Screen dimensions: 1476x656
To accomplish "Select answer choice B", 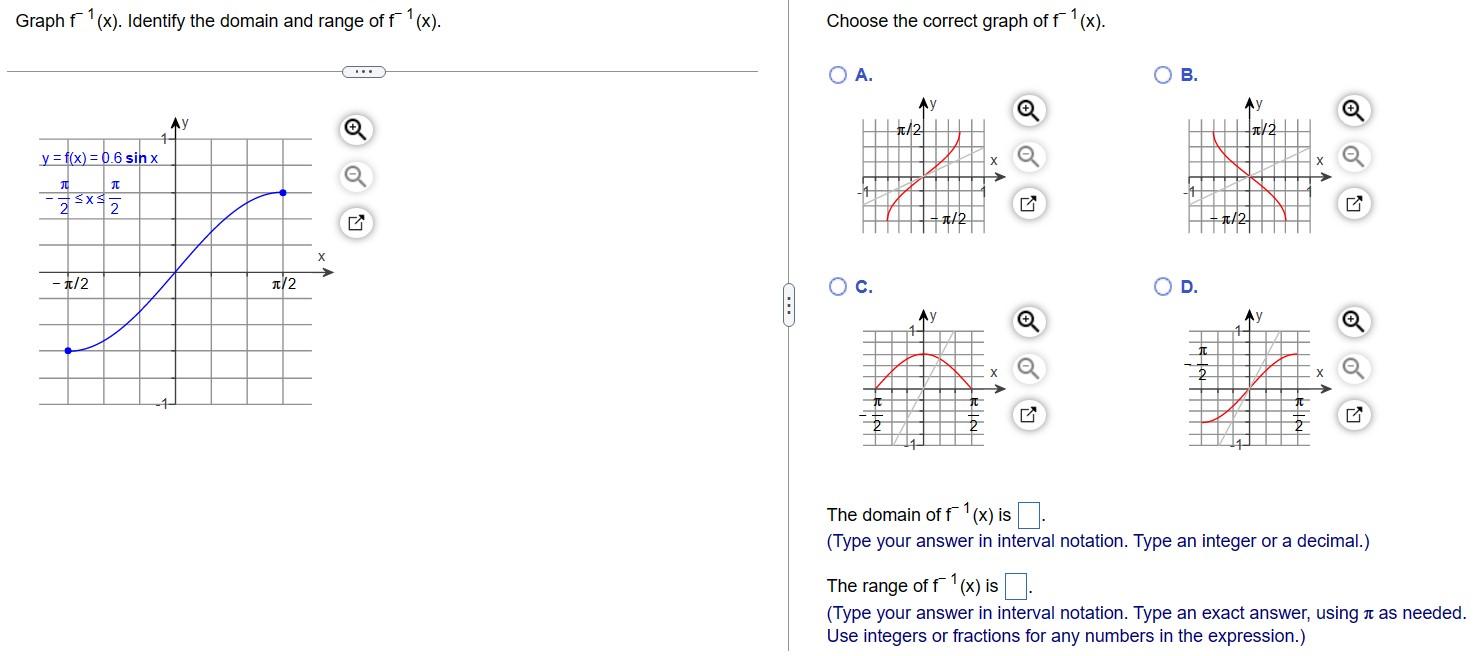I will click(1161, 74).
